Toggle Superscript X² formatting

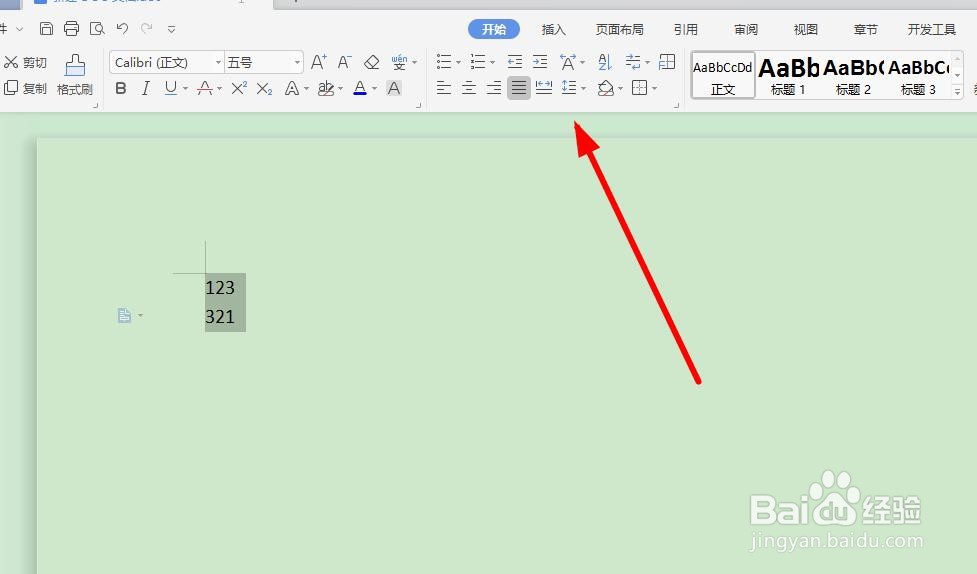pyautogui.click(x=239, y=88)
